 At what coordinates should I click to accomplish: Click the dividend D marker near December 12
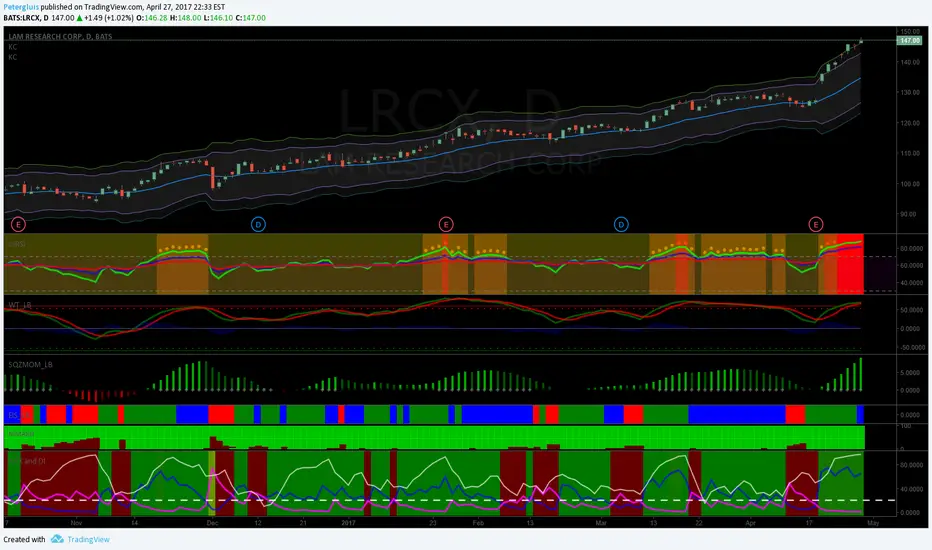tap(258, 224)
